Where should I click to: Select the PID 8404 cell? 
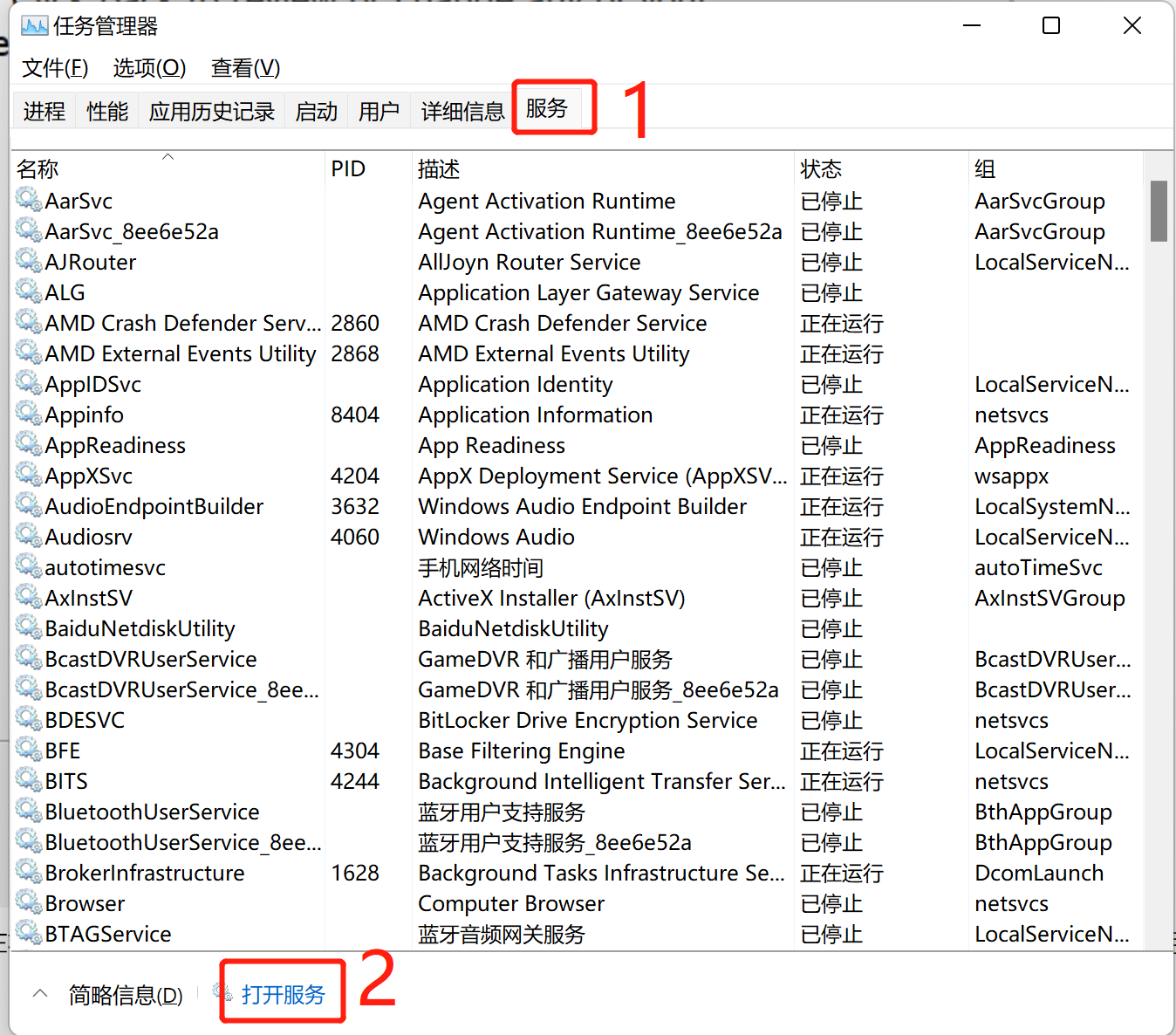pyautogui.click(x=355, y=415)
